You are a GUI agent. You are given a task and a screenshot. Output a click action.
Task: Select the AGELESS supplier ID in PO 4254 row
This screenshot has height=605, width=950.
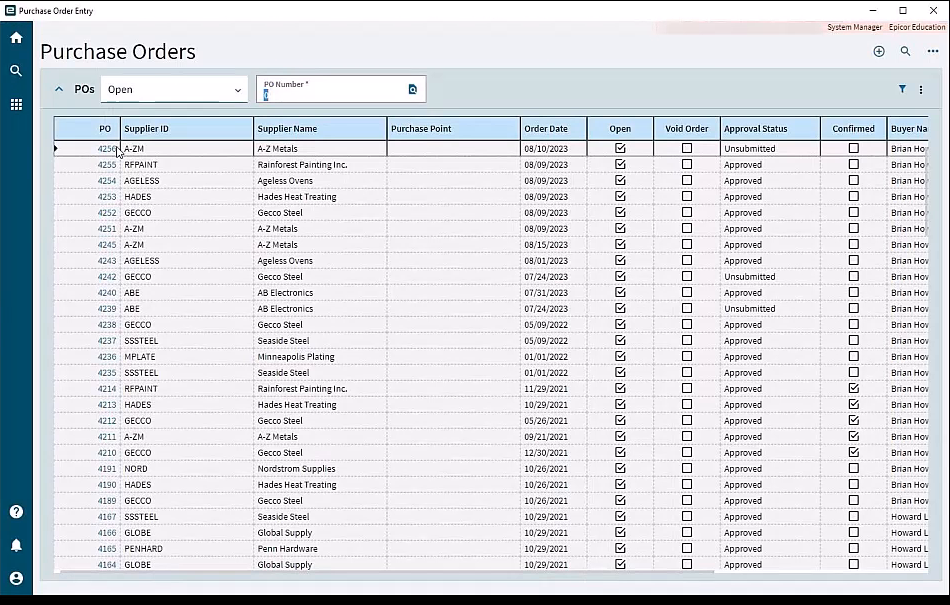tap(142, 180)
